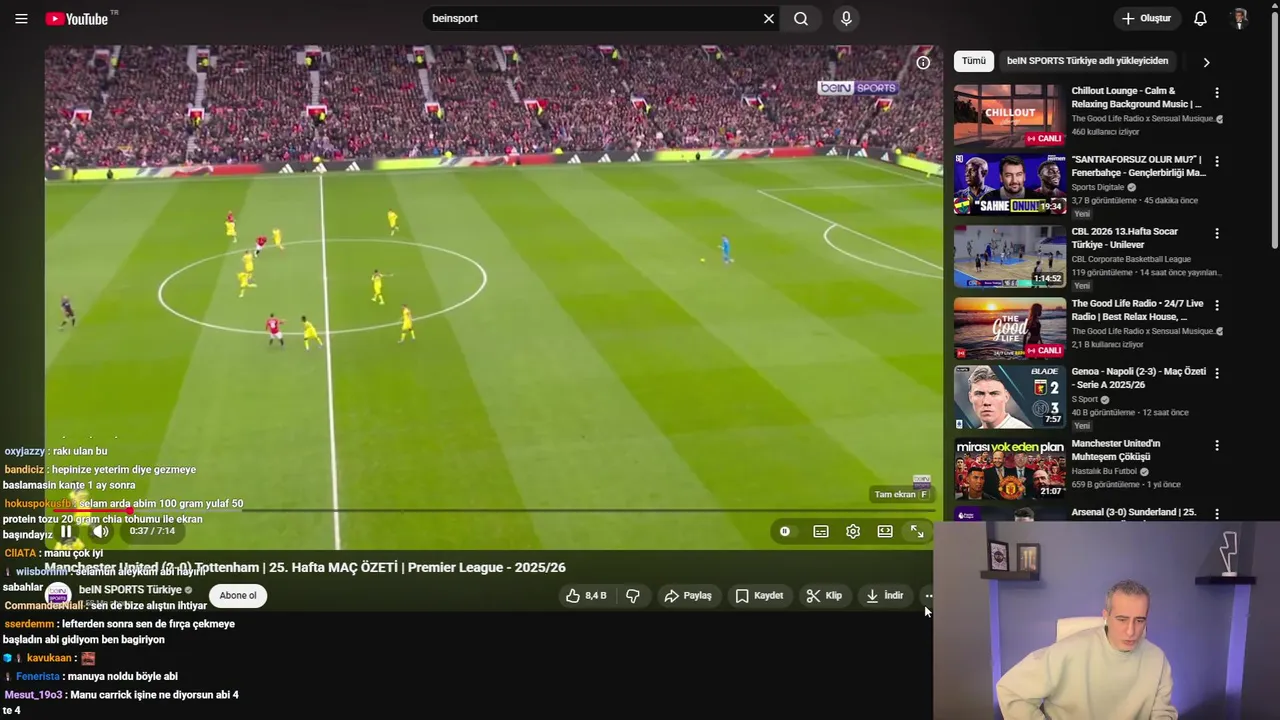The height and width of the screenshot is (720, 1280).
Task: Open CBL 2026 13.Hafta Socar title
Action: 1124,238
